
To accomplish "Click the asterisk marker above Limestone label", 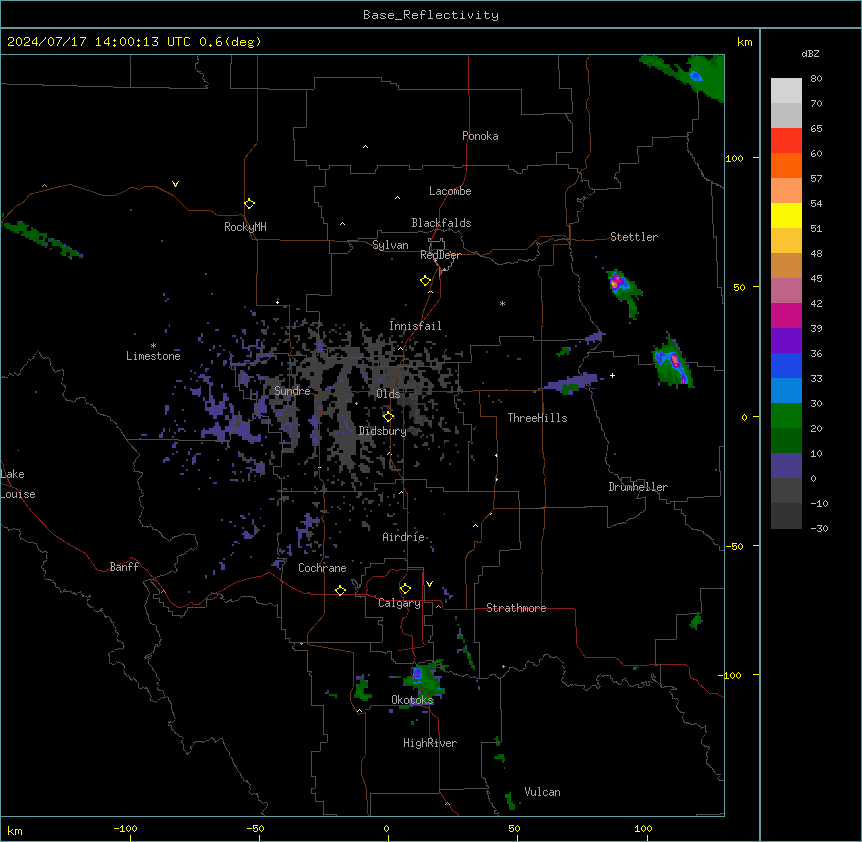I will (153, 346).
